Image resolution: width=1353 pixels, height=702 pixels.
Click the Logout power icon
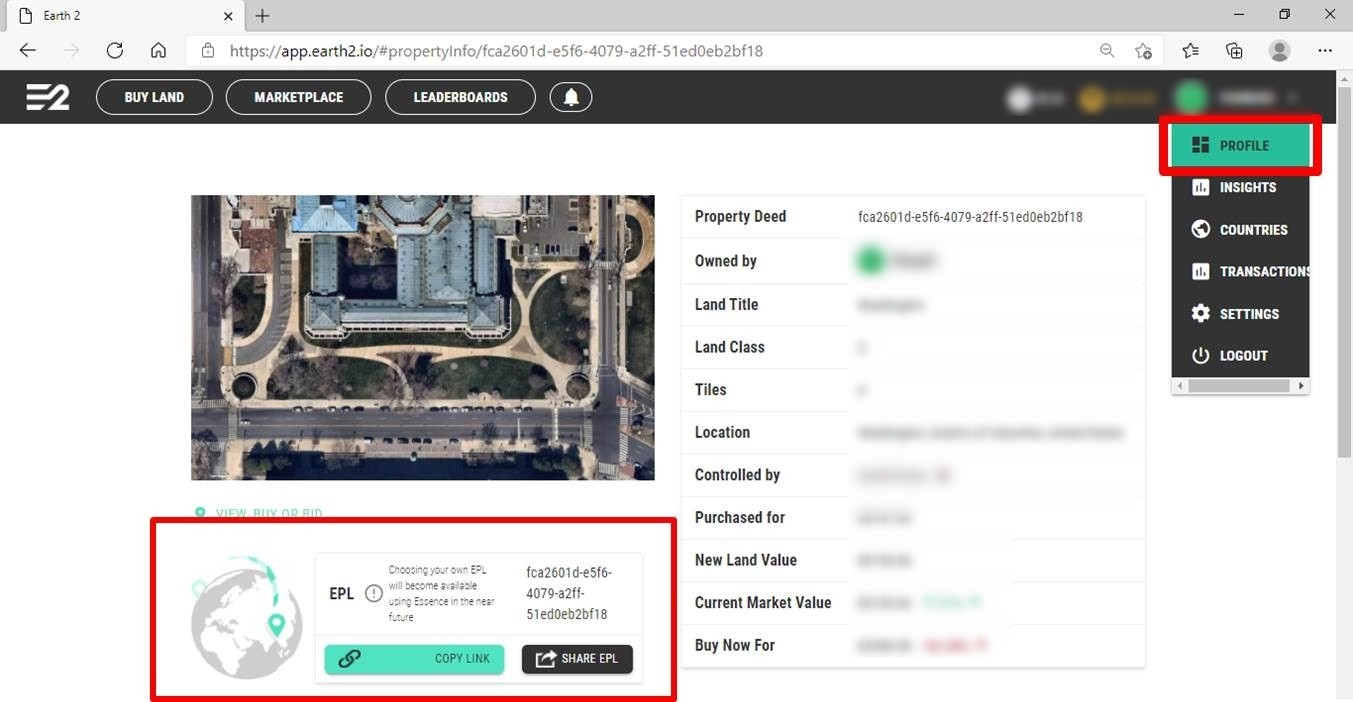[x=1200, y=355]
